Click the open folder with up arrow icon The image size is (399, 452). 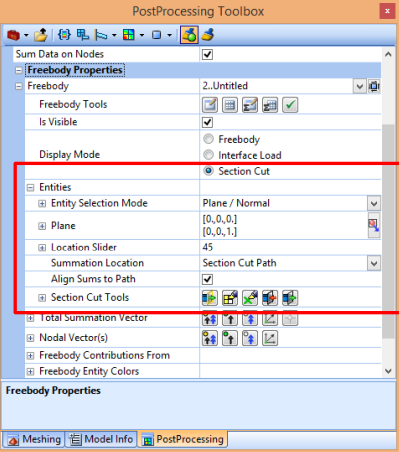coord(41,35)
